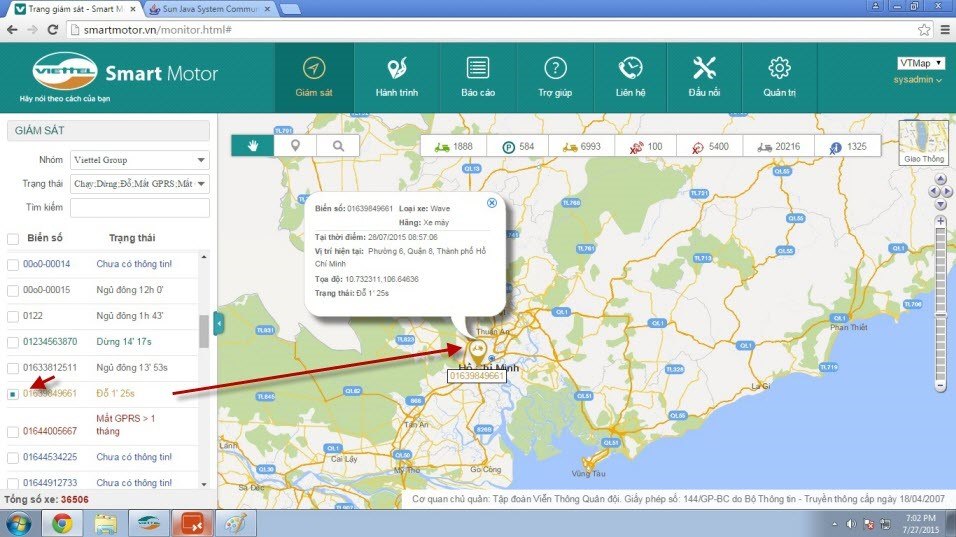Open the Giao Thông traffic map layer
Screen dimensions: 956x537
click(x=923, y=141)
